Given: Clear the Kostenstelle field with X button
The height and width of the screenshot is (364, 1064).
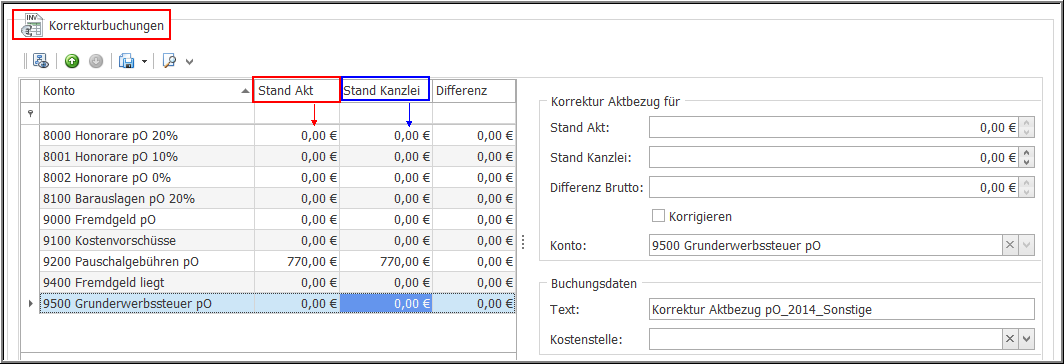Looking at the screenshot, I should [x=1010, y=338].
